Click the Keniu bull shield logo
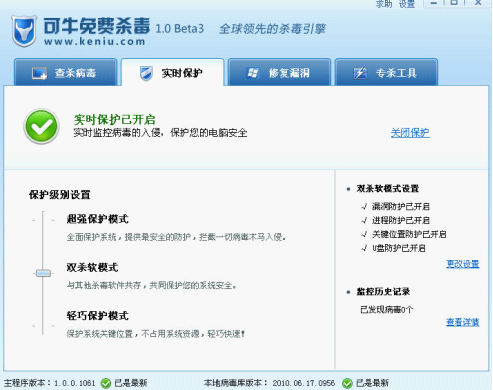This screenshot has height=390, width=493. (x=24, y=31)
